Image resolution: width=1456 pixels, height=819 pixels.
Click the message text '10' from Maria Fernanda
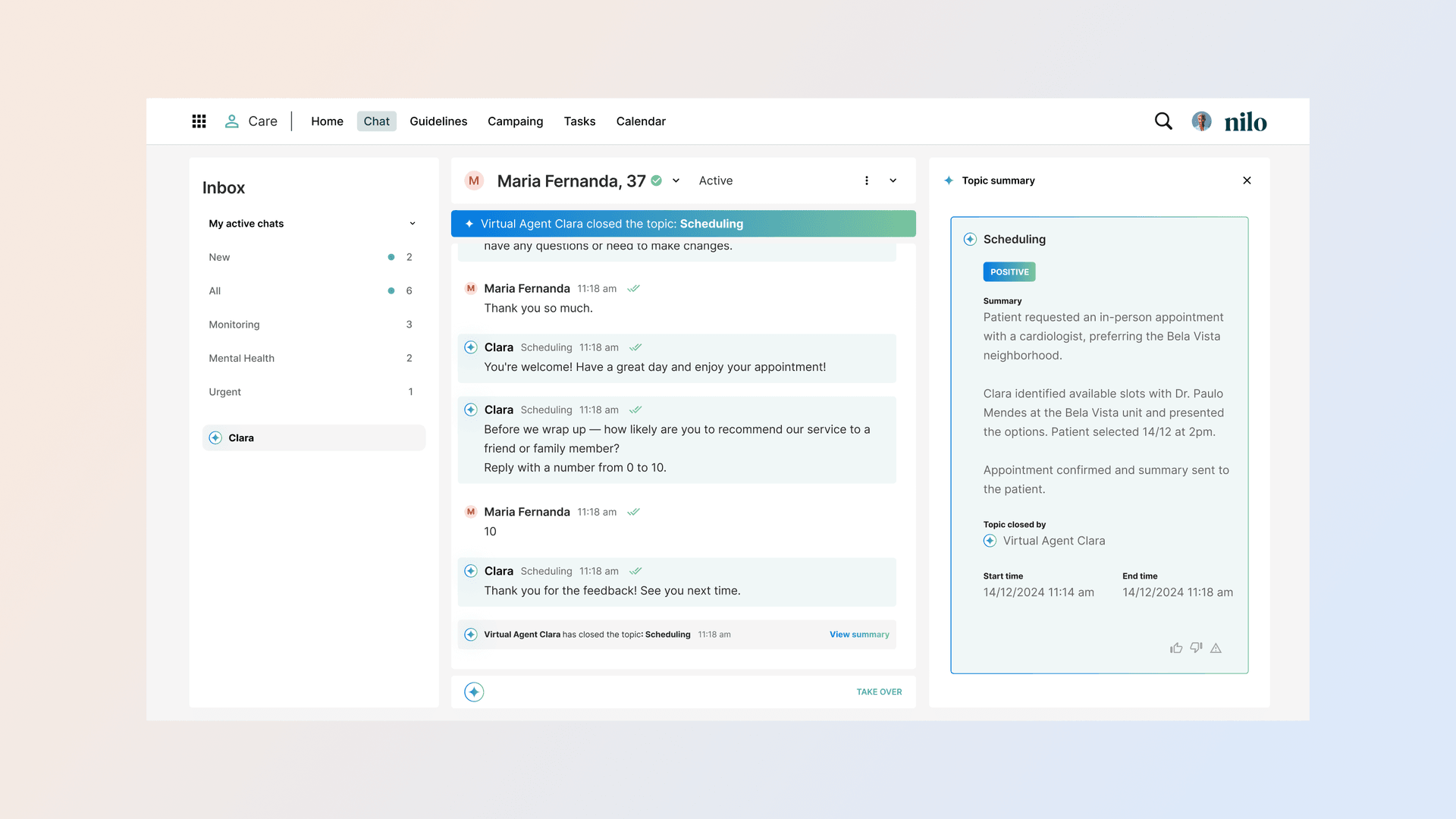[490, 532]
